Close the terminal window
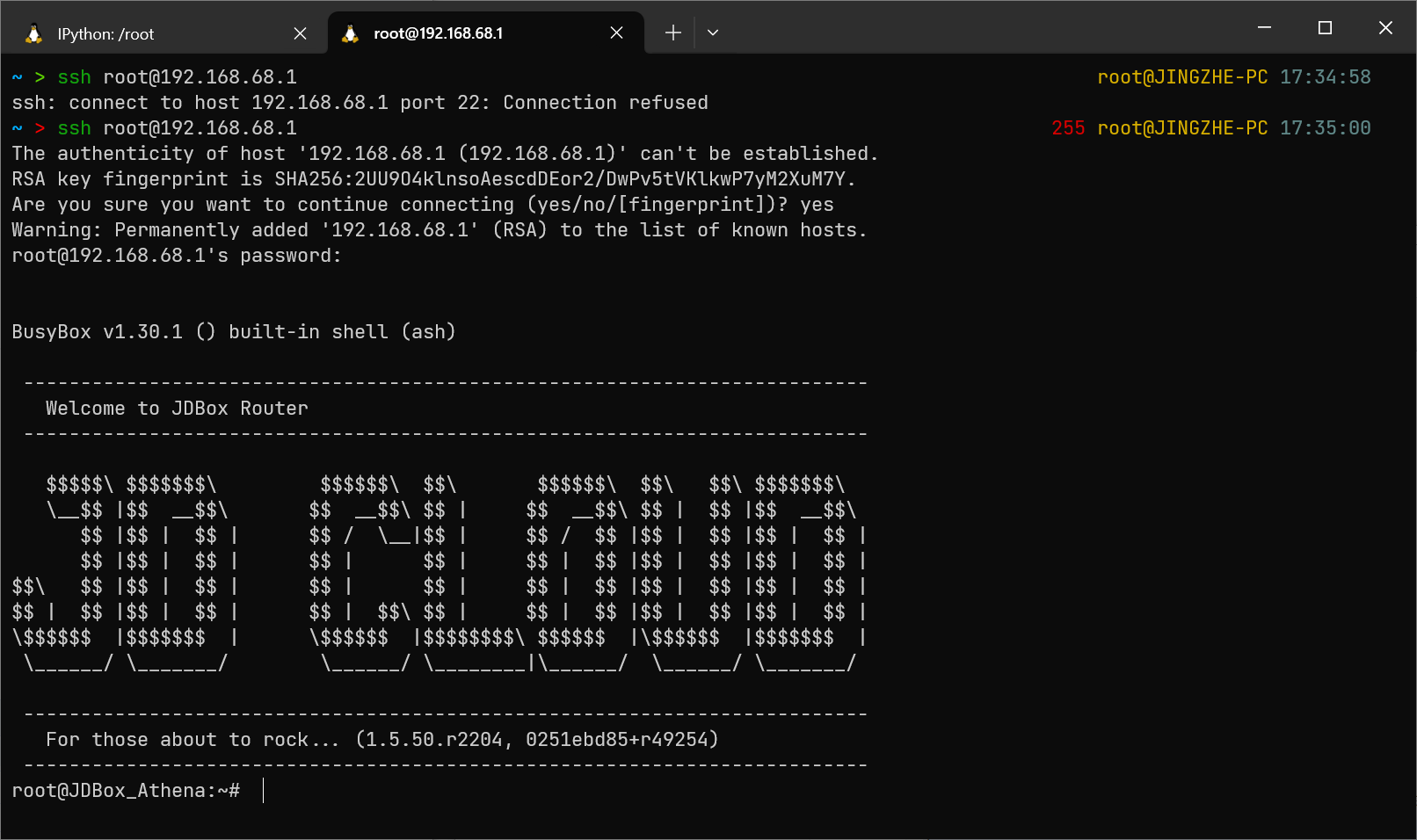This screenshot has height=840, width=1417. click(1385, 28)
